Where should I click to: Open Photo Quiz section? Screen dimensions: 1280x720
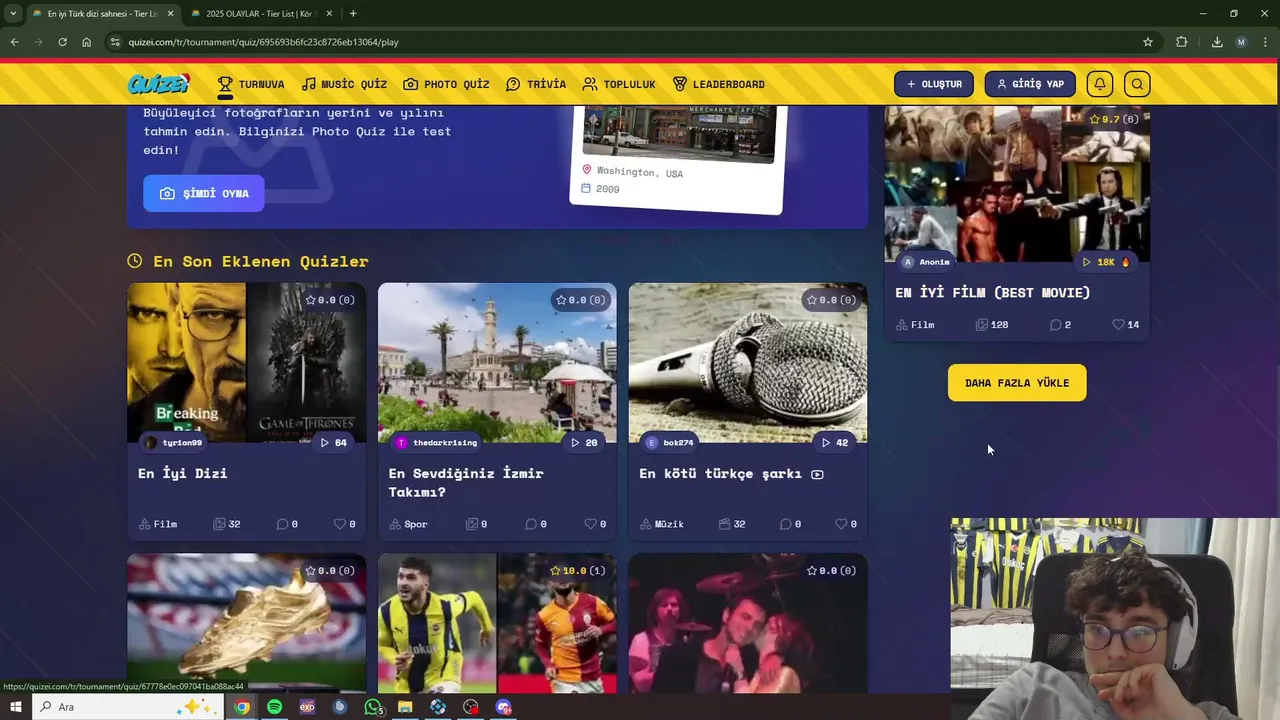tap(446, 84)
